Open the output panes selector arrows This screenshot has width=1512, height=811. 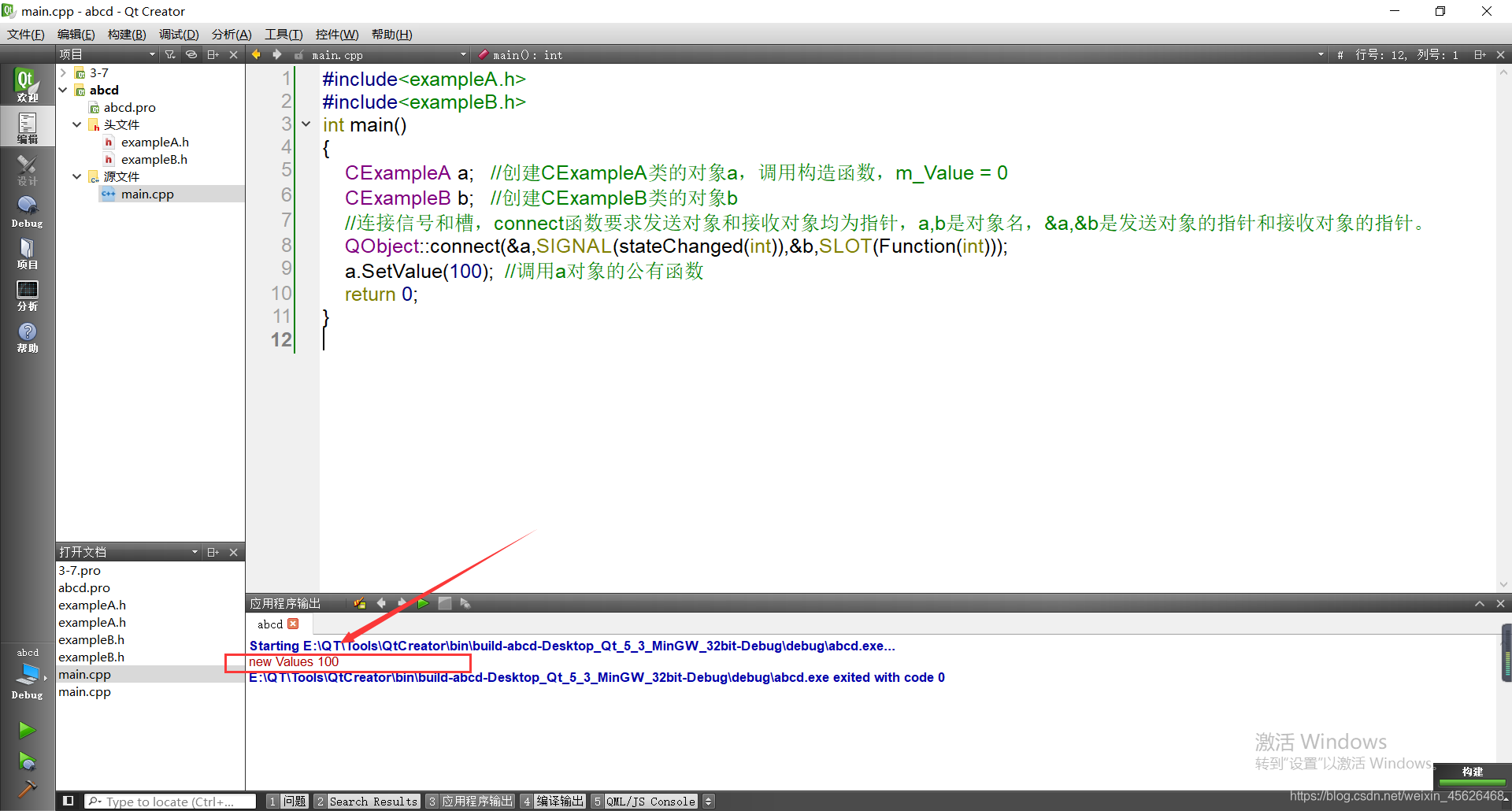point(709,801)
